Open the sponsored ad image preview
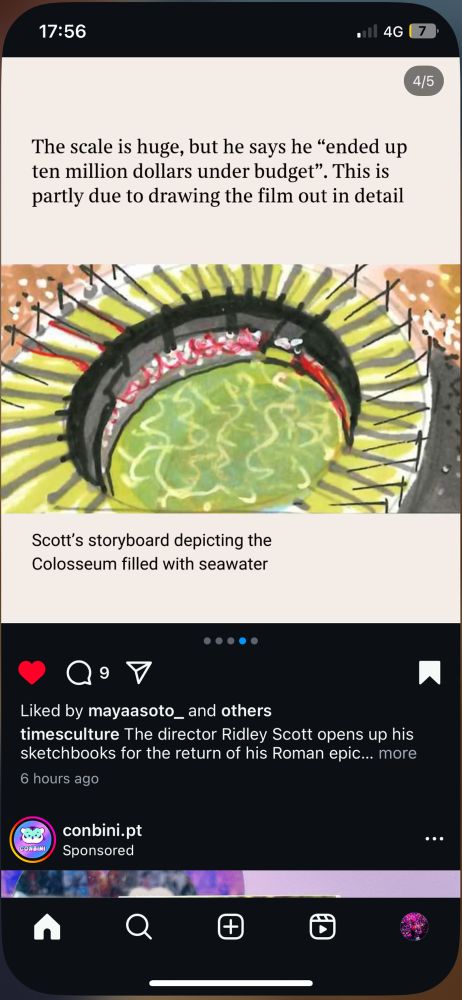The image size is (462, 1000). pos(231,884)
